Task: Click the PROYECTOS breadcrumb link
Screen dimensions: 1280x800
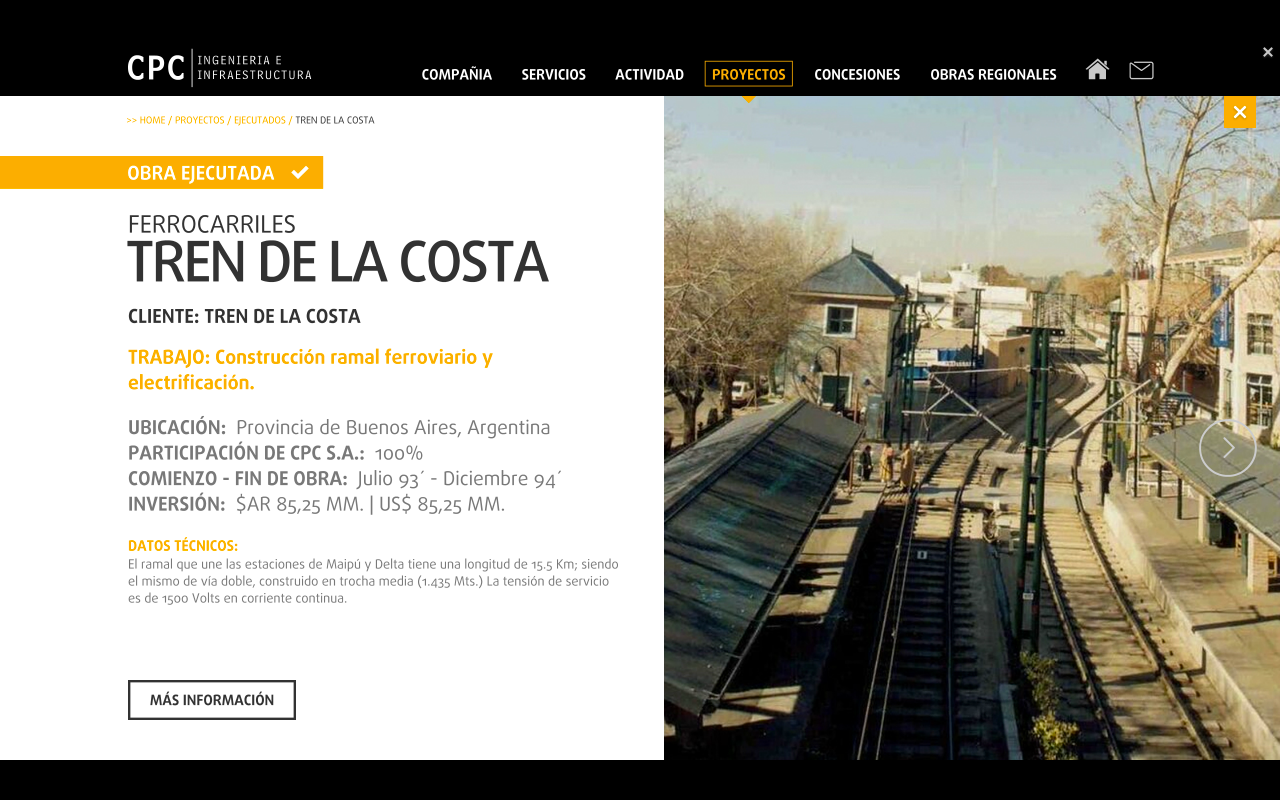Action: click(199, 120)
